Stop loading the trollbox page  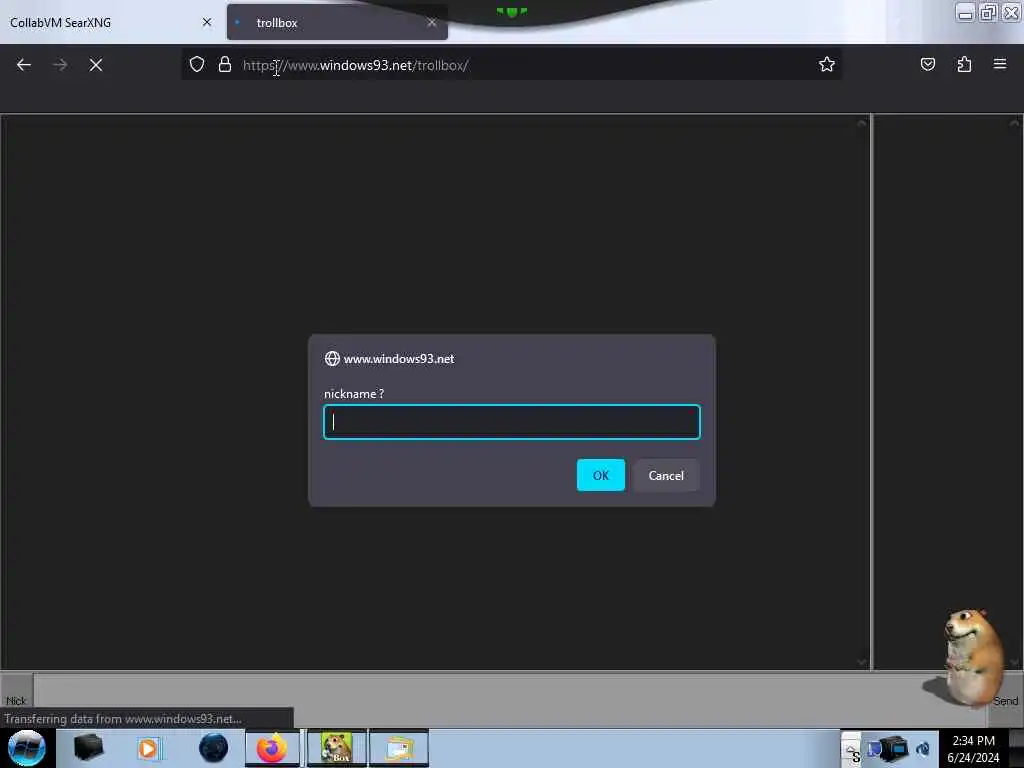[x=96, y=65]
